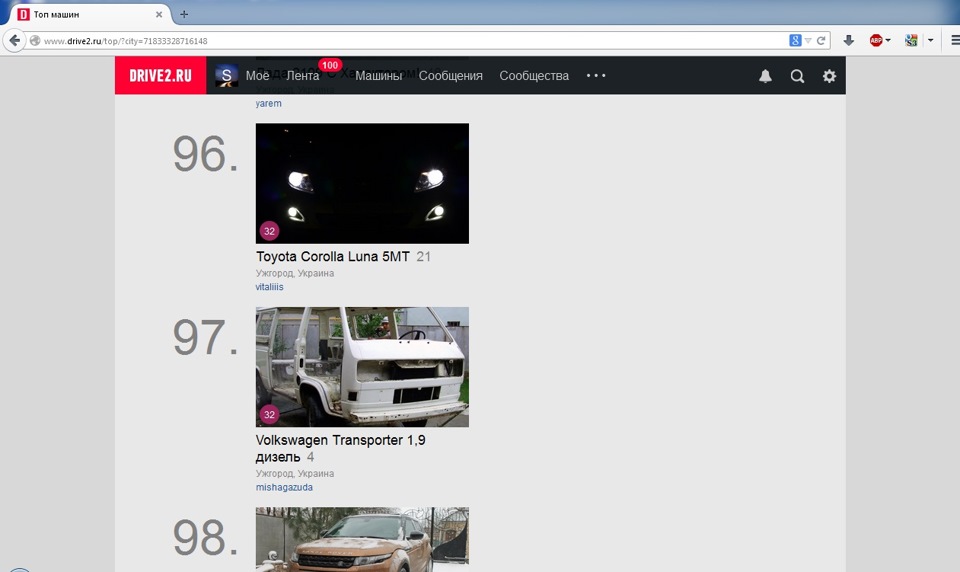Open the Моё menu item

[x=257, y=75]
